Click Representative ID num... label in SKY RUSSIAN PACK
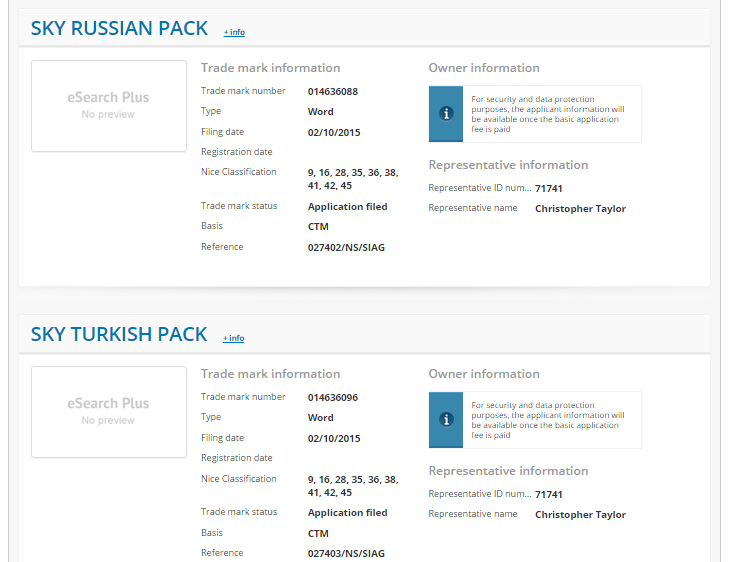 point(480,188)
